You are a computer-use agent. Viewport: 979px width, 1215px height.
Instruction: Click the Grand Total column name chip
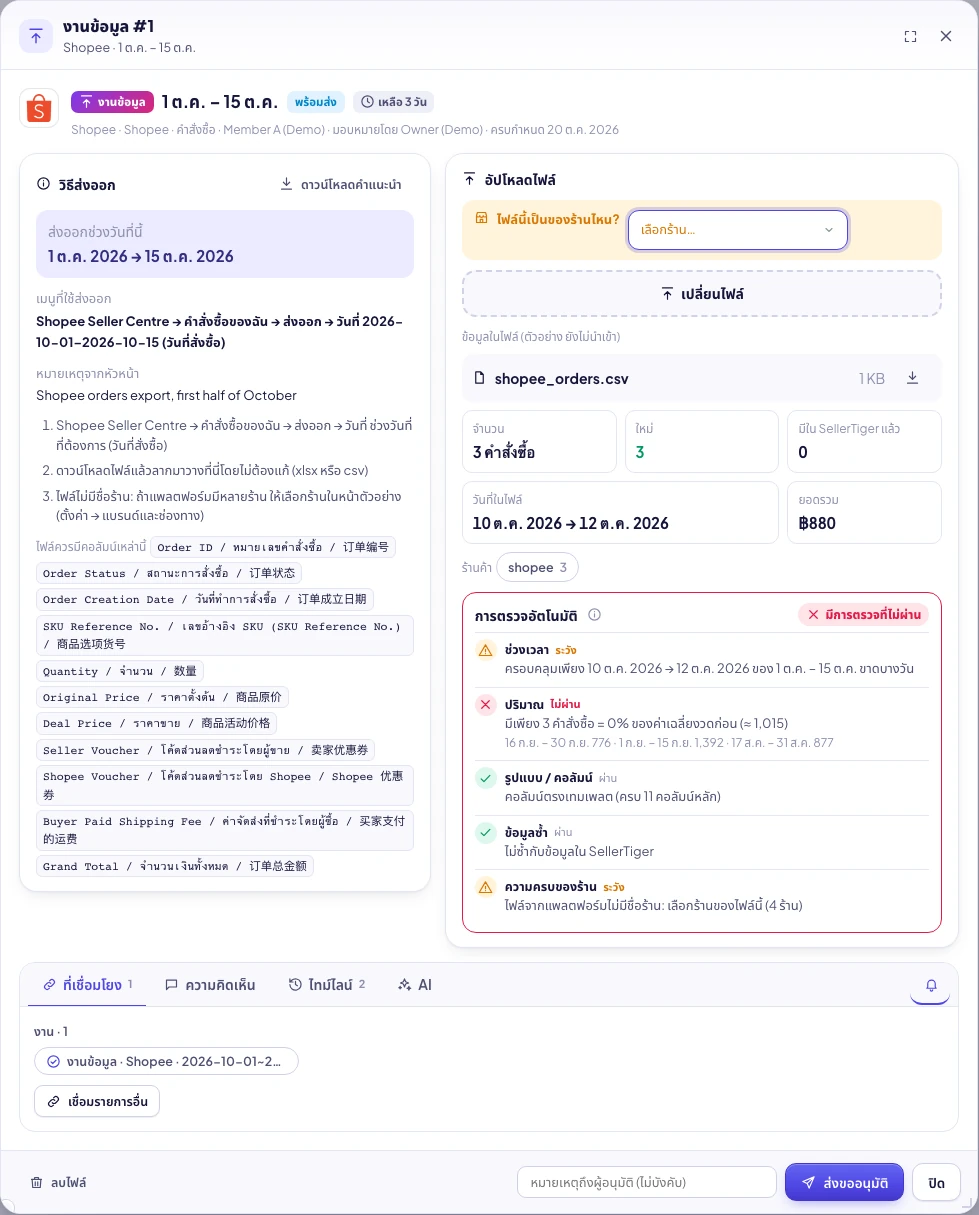175,866
